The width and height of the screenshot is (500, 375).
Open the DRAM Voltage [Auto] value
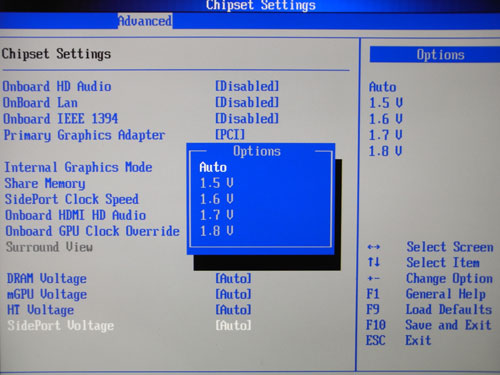coord(233,278)
